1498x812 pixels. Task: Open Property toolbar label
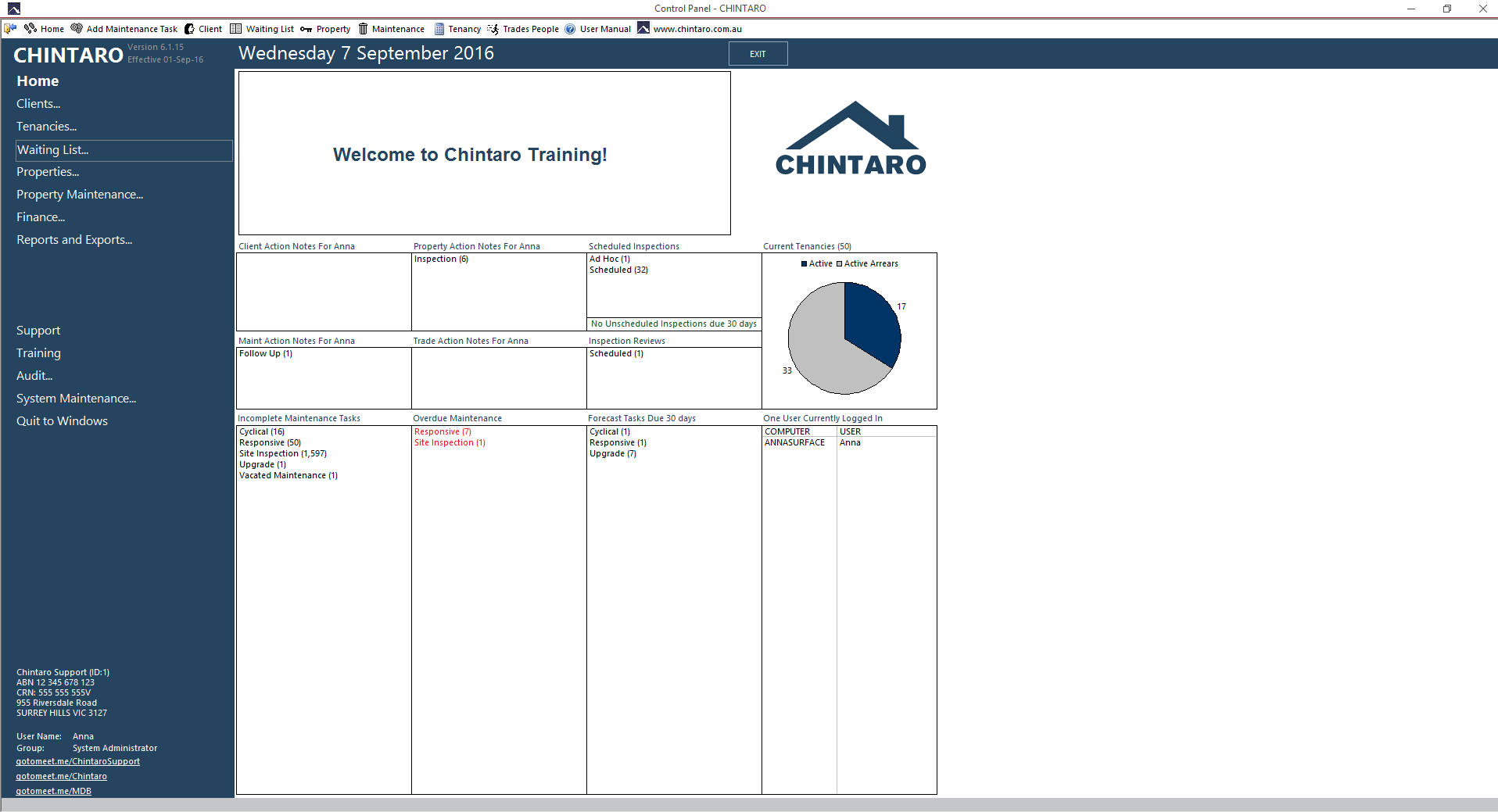[333, 29]
